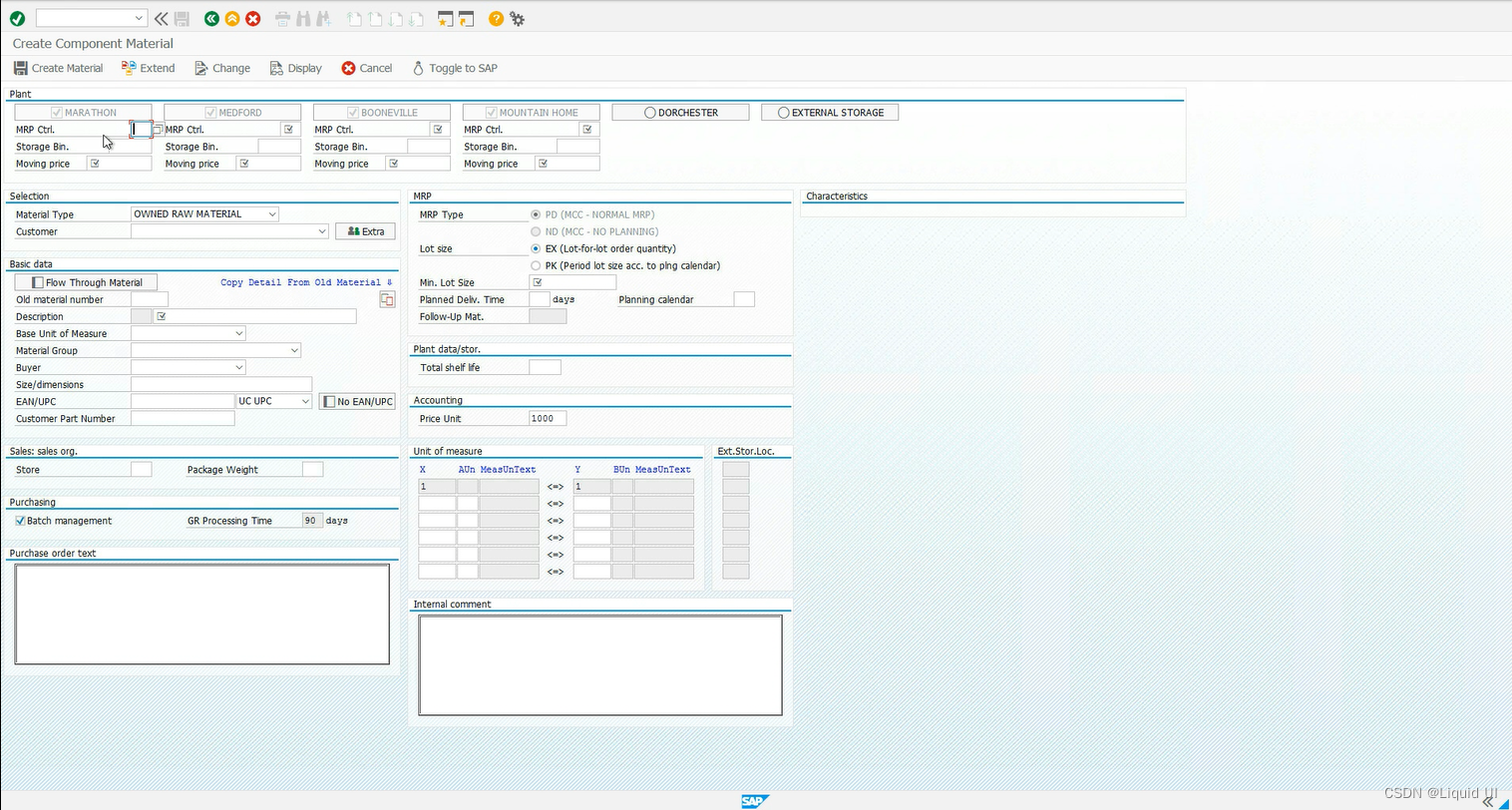Toggle the BOONEVILLE plant checkbox
The image size is (1512, 810).
353,113
